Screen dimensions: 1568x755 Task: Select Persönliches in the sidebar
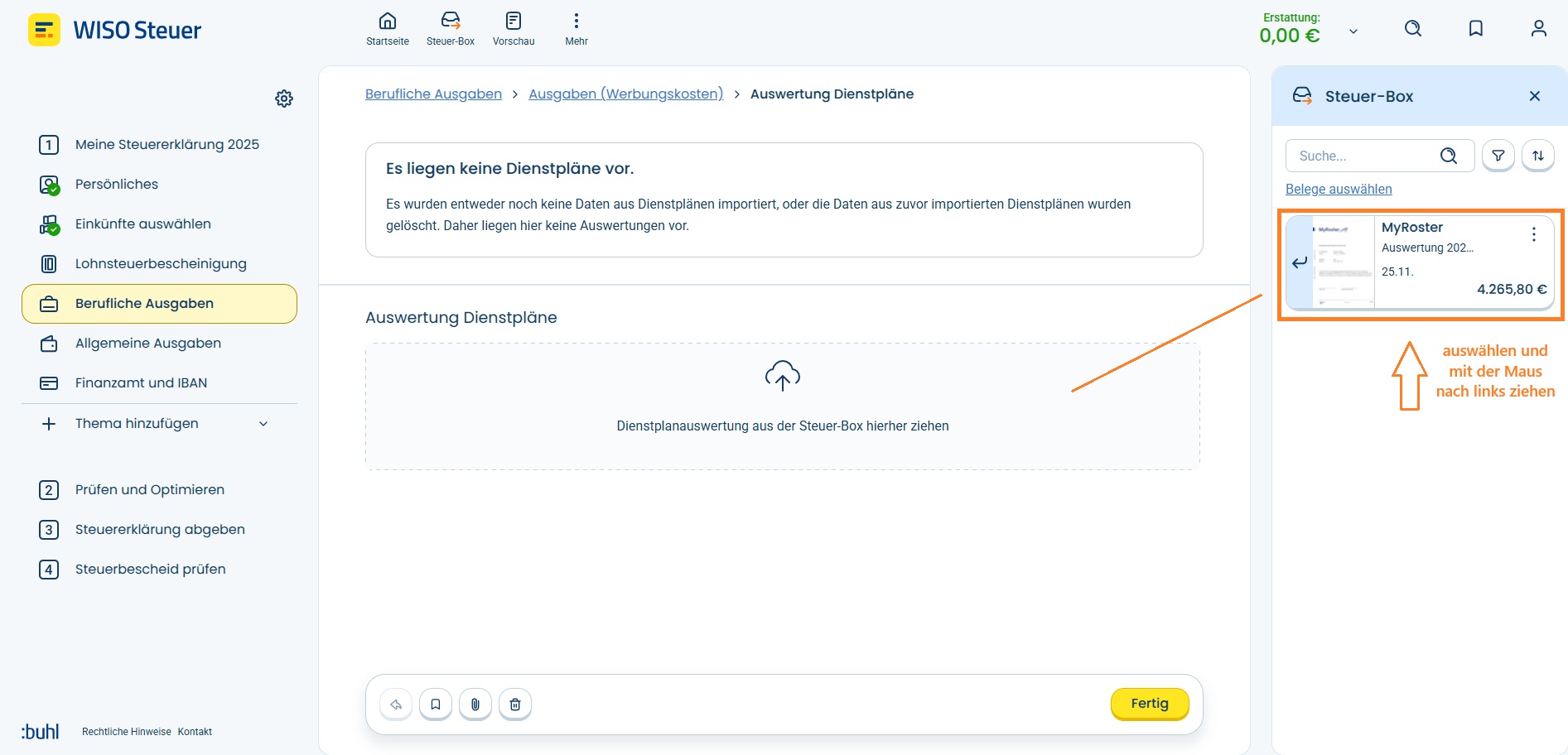point(159,185)
